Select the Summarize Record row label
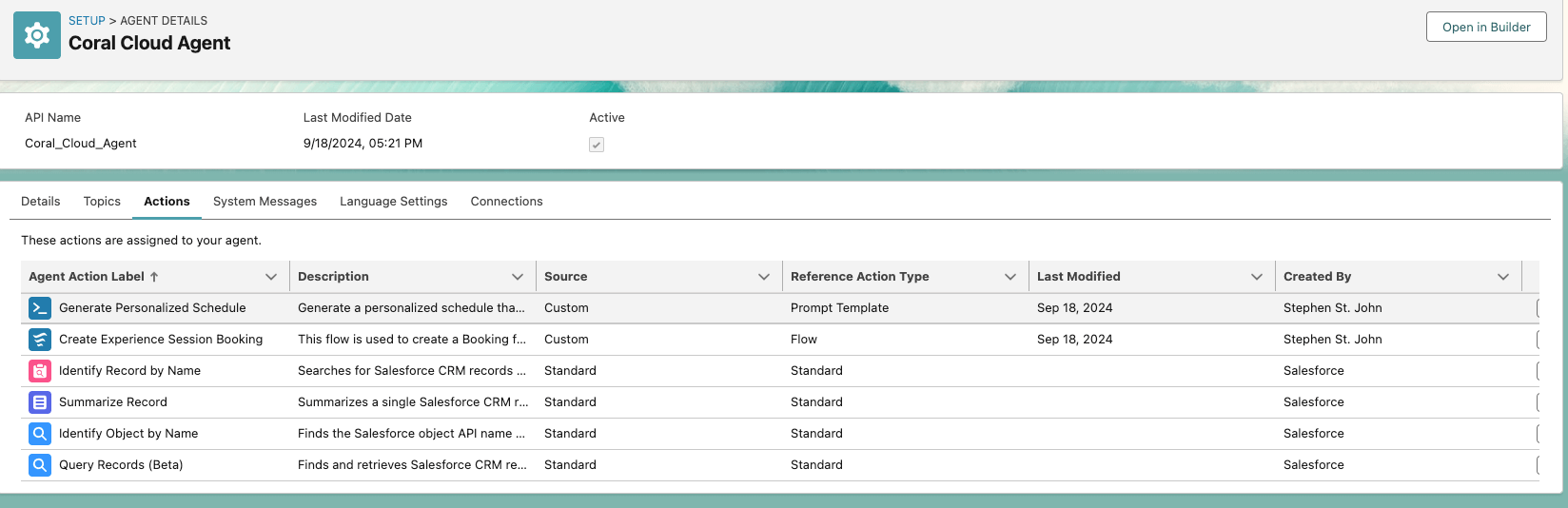Screen dimensions: 1568x508 tap(113, 402)
